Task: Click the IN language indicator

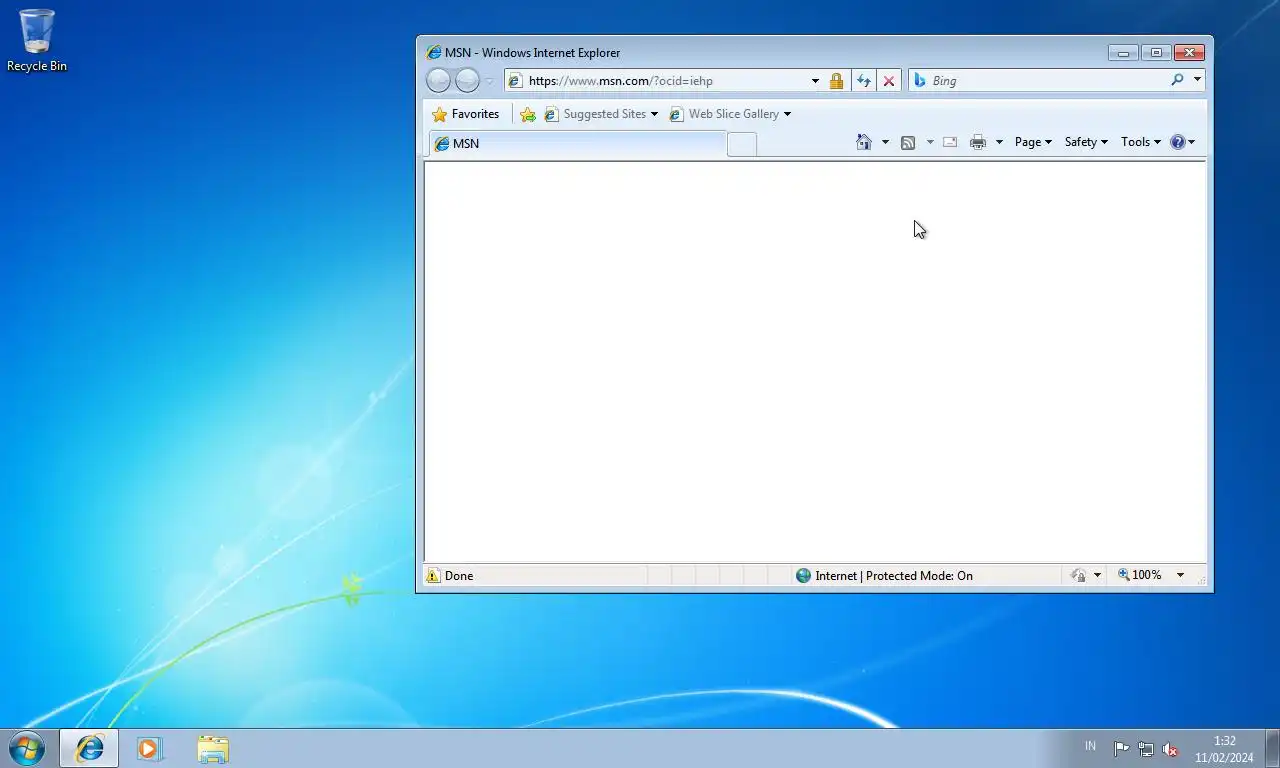Action: point(1090,746)
